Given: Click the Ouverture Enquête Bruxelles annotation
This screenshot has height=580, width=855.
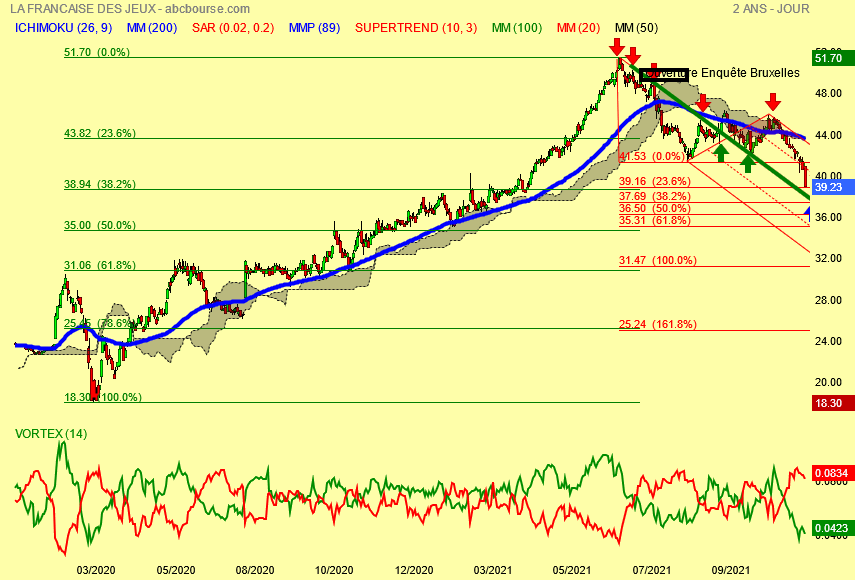Looking at the screenshot, I should pos(720,73).
